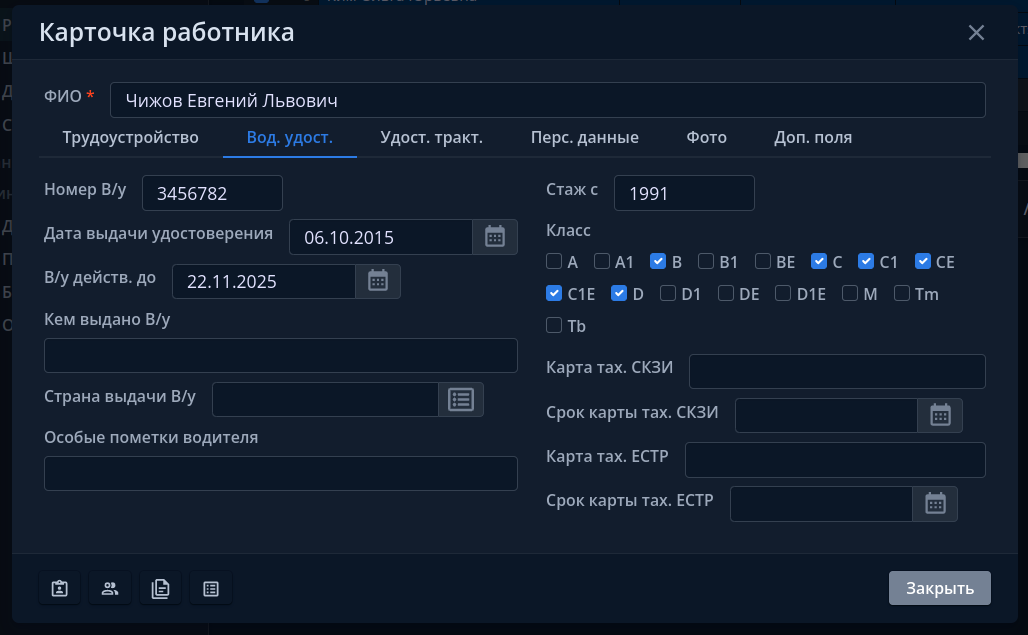The width and height of the screenshot is (1028, 635).
Task: Click the people group icon in footer
Action: [110, 589]
